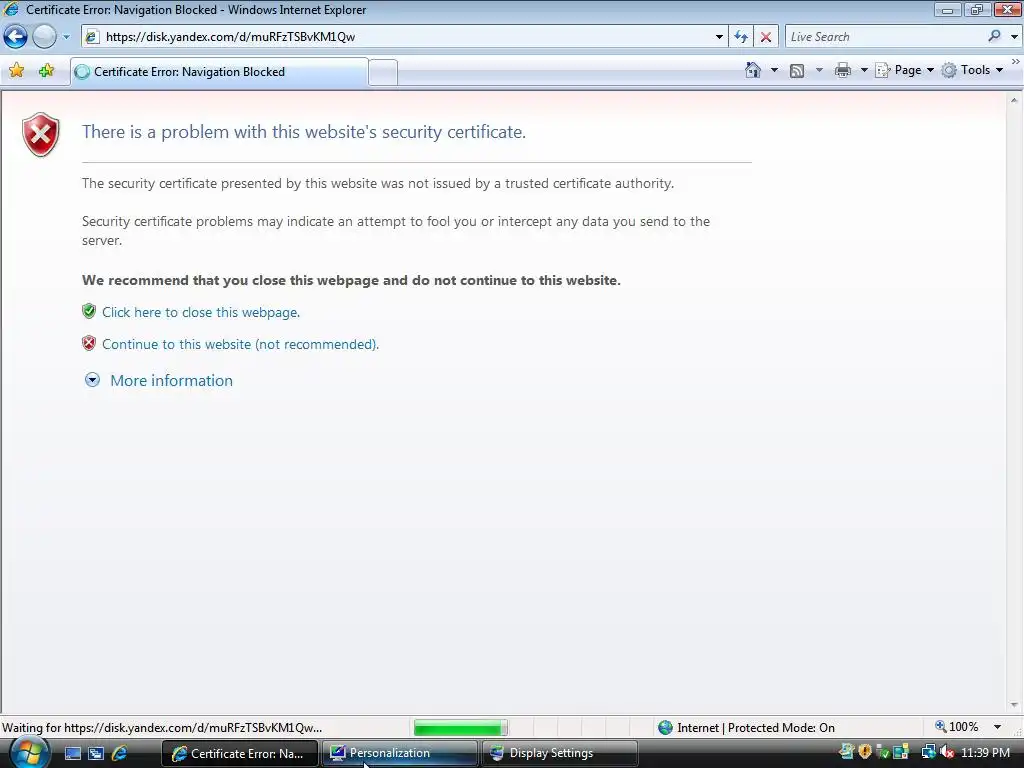Click the 100% zoom level button
This screenshot has width=1024, height=768.
click(957, 727)
